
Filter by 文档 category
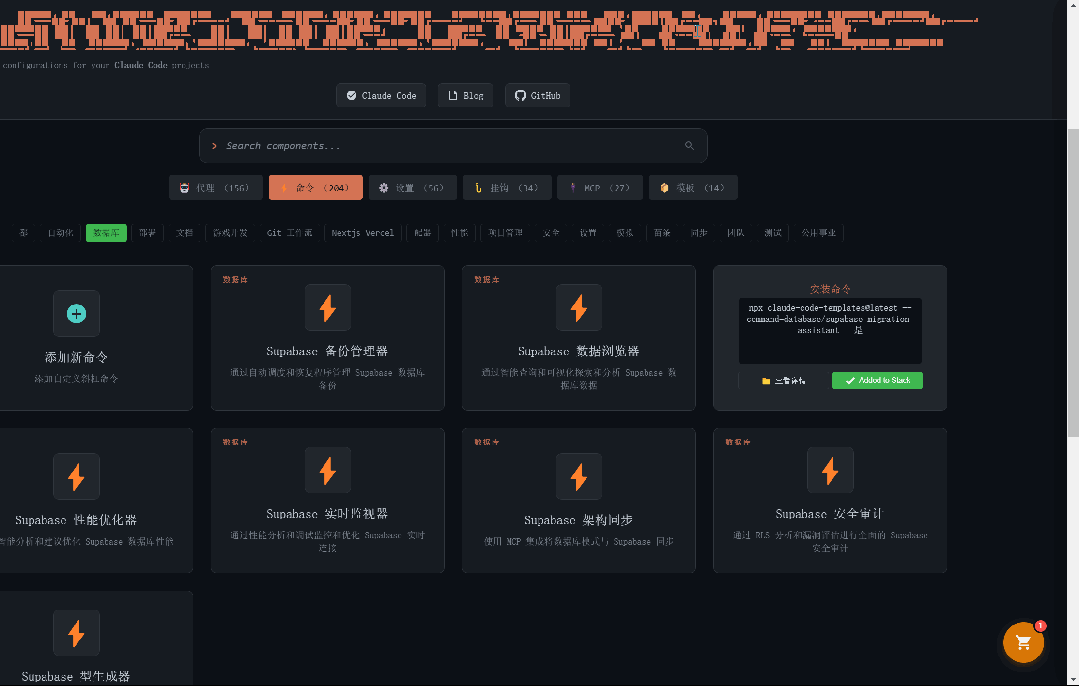point(184,233)
